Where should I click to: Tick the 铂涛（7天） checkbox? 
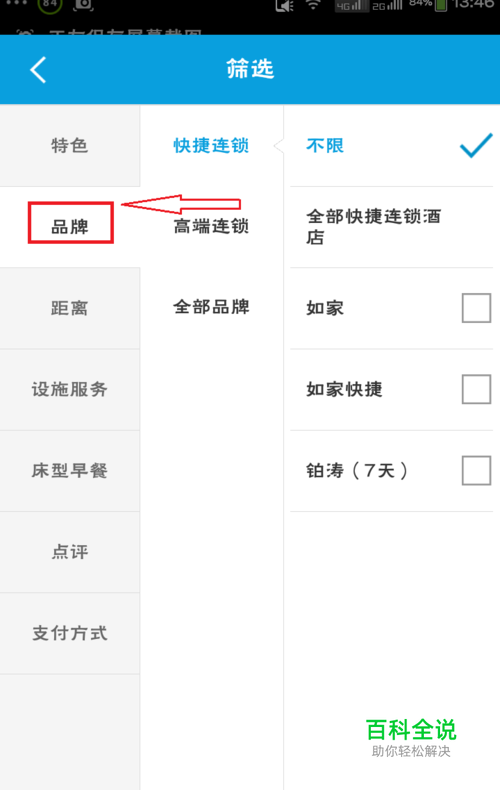476,471
